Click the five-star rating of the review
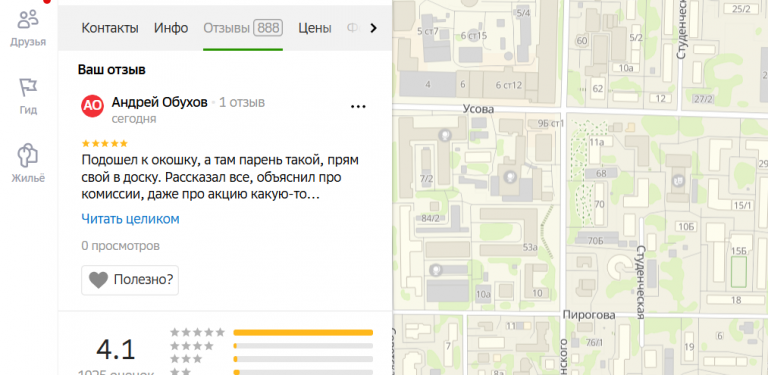 pyautogui.click(x=105, y=143)
